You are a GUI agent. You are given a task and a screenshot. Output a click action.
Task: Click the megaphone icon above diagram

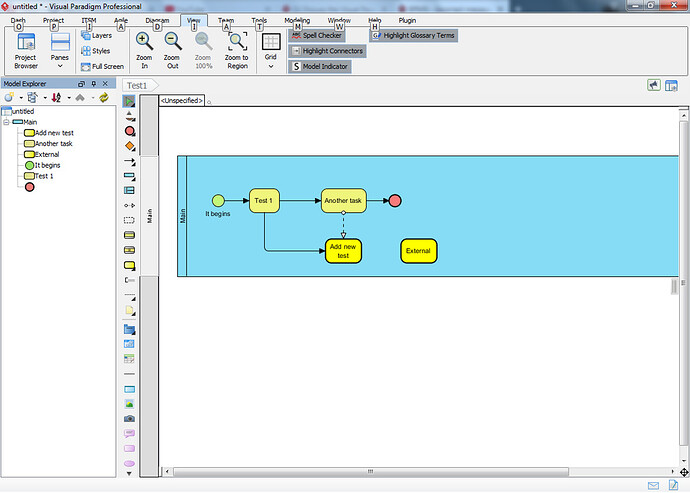[x=654, y=86]
